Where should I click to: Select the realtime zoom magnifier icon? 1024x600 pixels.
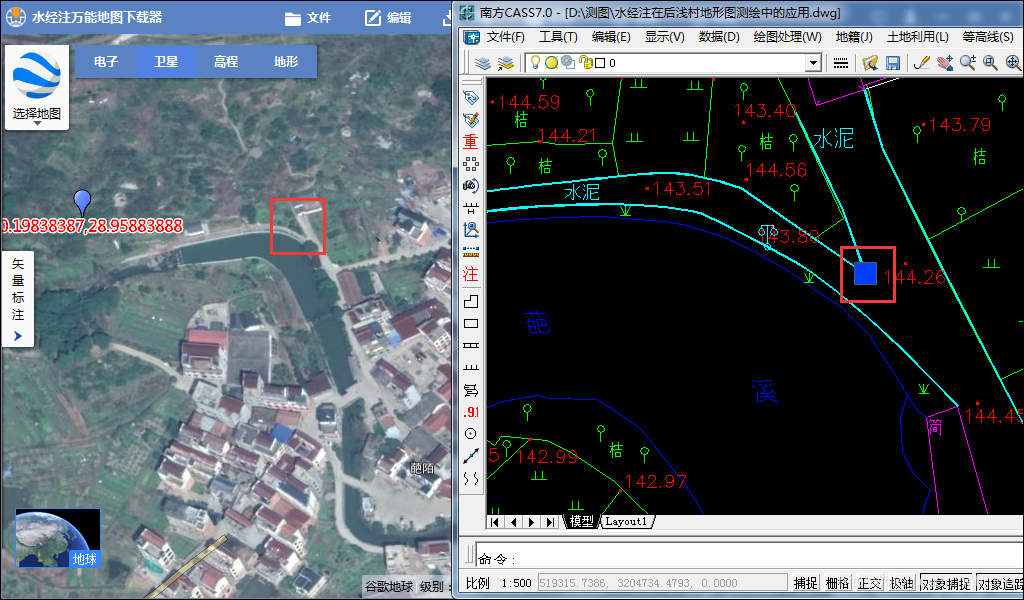tap(967, 63)
